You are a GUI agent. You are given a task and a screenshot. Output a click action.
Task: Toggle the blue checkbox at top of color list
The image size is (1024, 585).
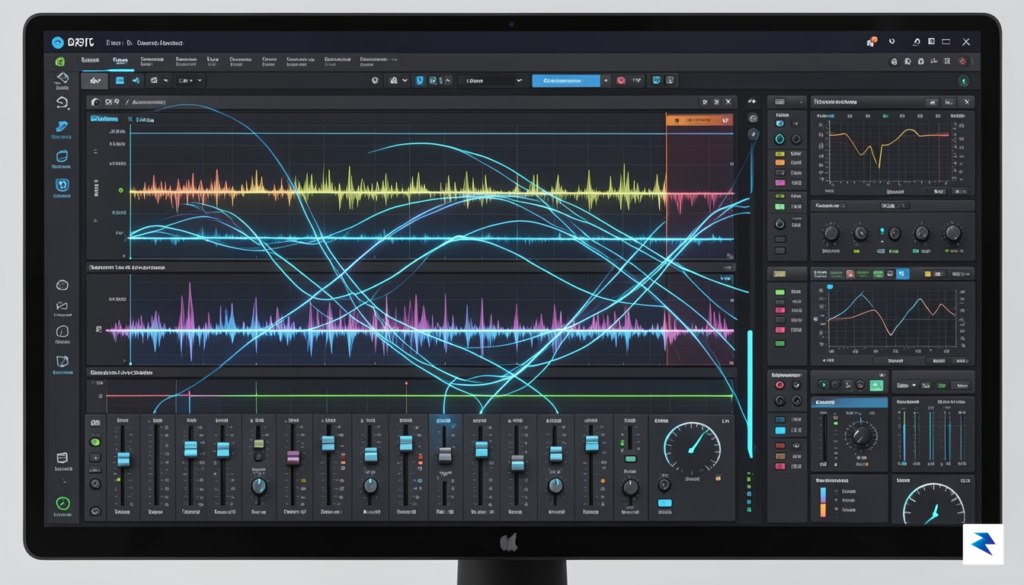(x=780, y=123)
